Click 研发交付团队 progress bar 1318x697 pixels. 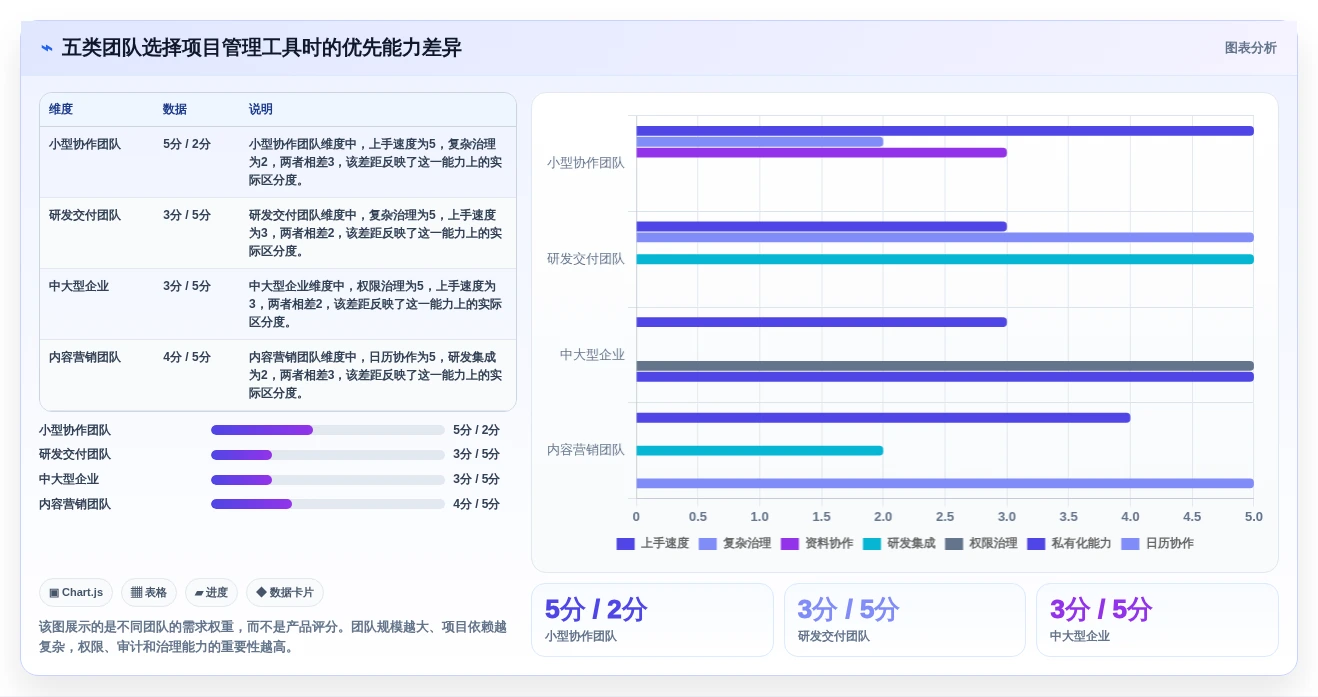(328, 455)
